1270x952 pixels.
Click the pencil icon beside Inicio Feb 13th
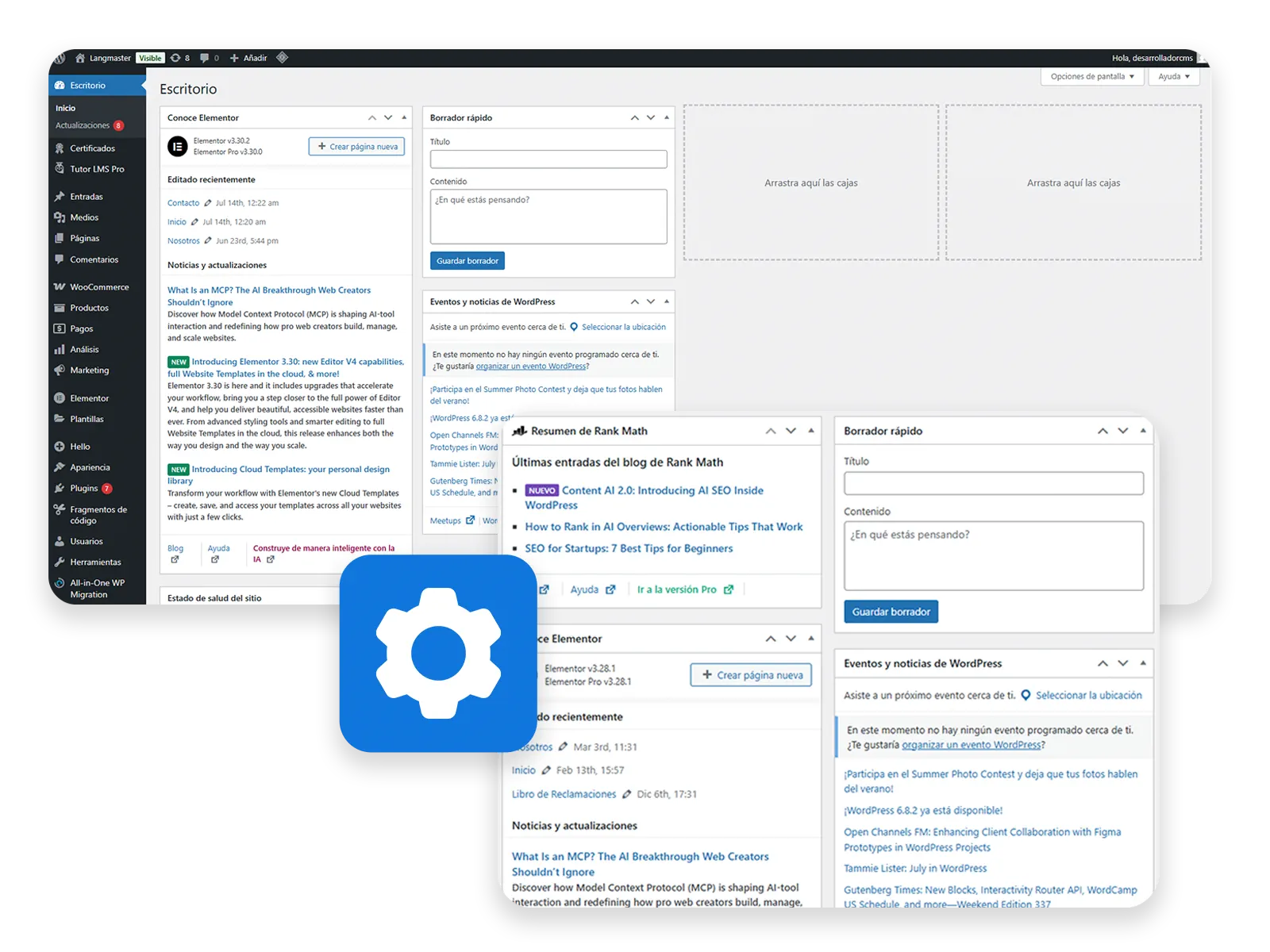[546, 770]
